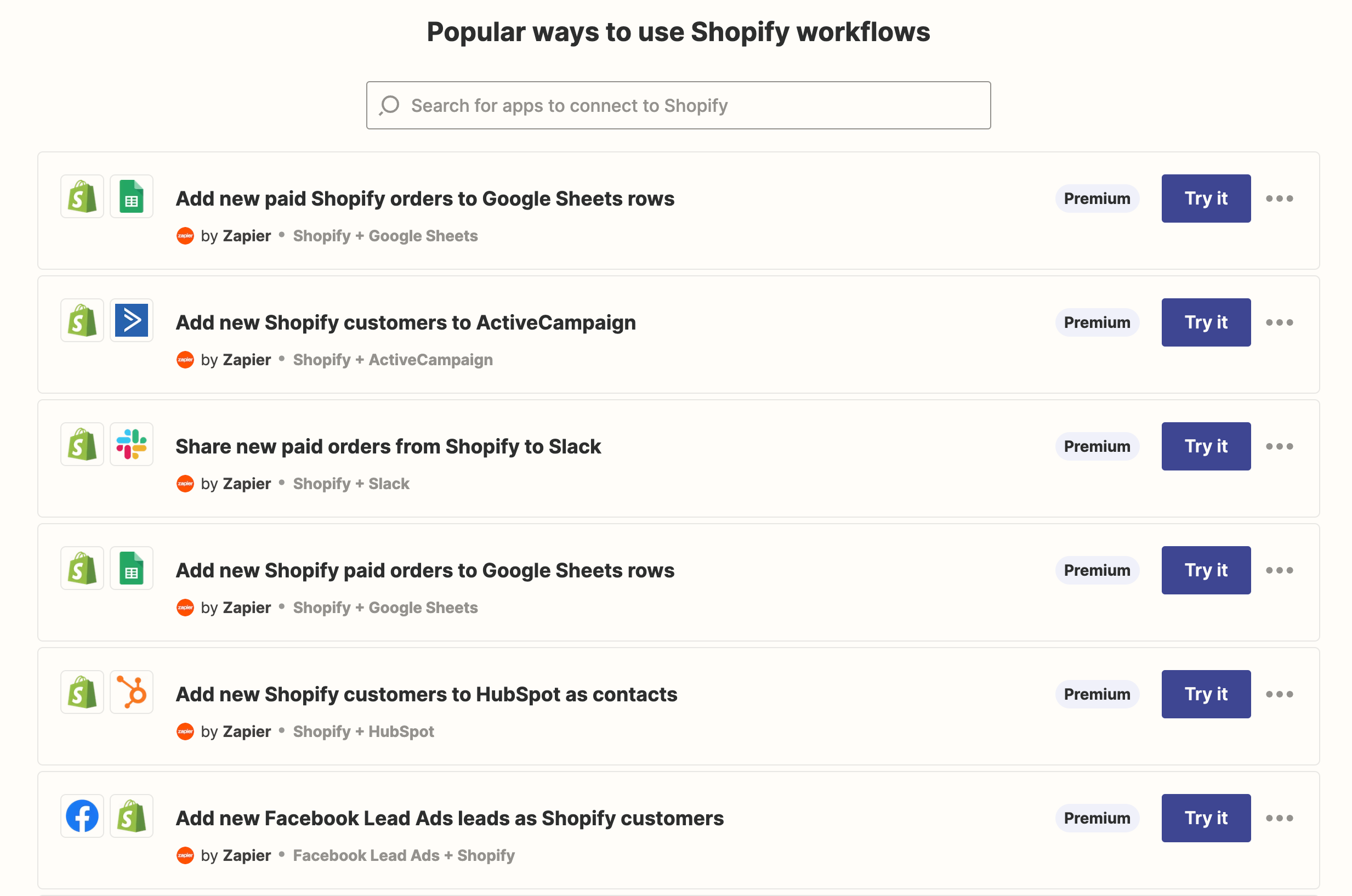Click 'by Zapier' under Facebook Lead Ads workflow

pos(236,856)
